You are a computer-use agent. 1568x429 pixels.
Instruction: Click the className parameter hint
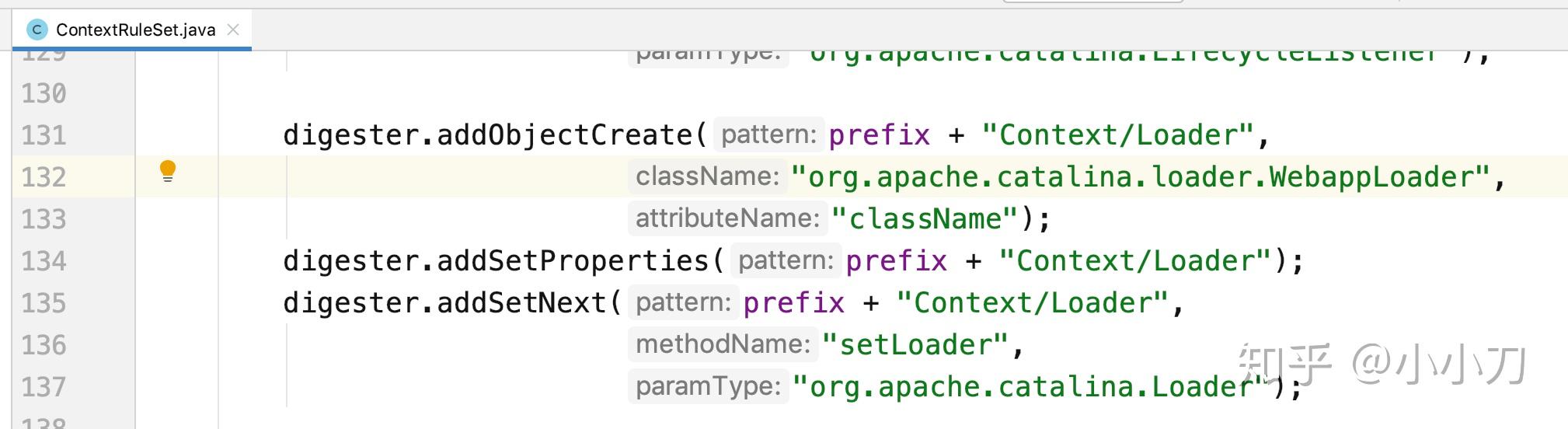(x=707, y=176)
